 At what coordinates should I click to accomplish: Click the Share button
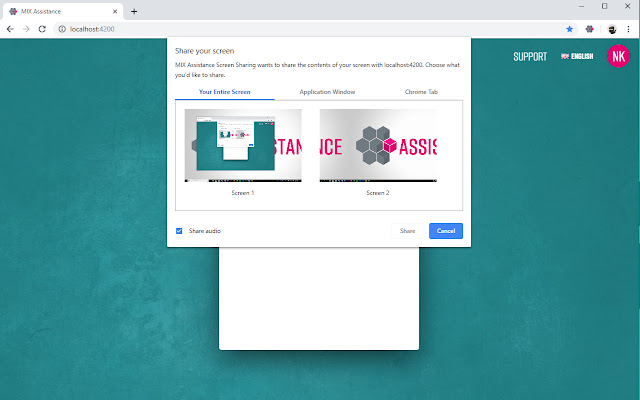[407, 231]
